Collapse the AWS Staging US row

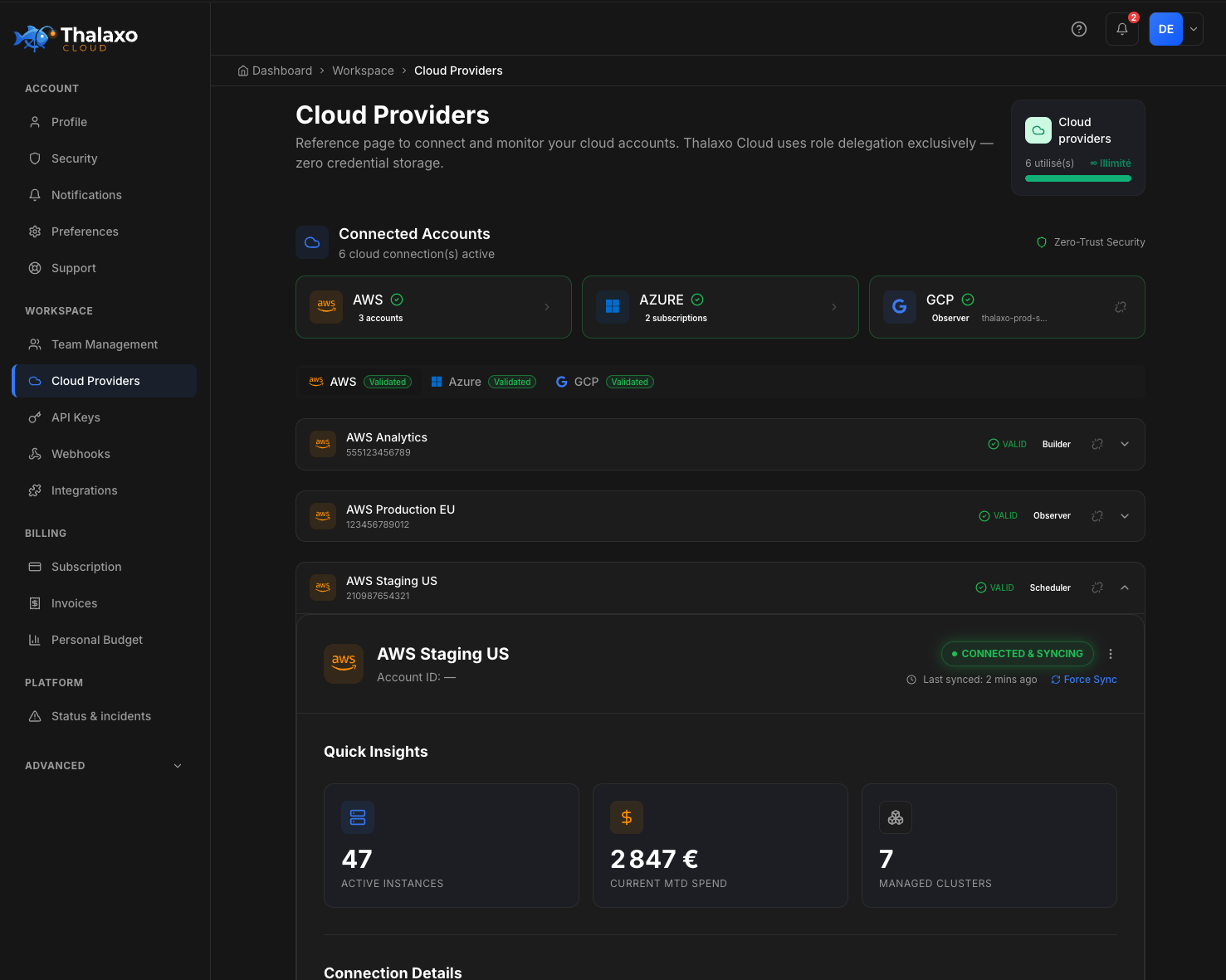pyautogui.click(x=1125, y=588)
